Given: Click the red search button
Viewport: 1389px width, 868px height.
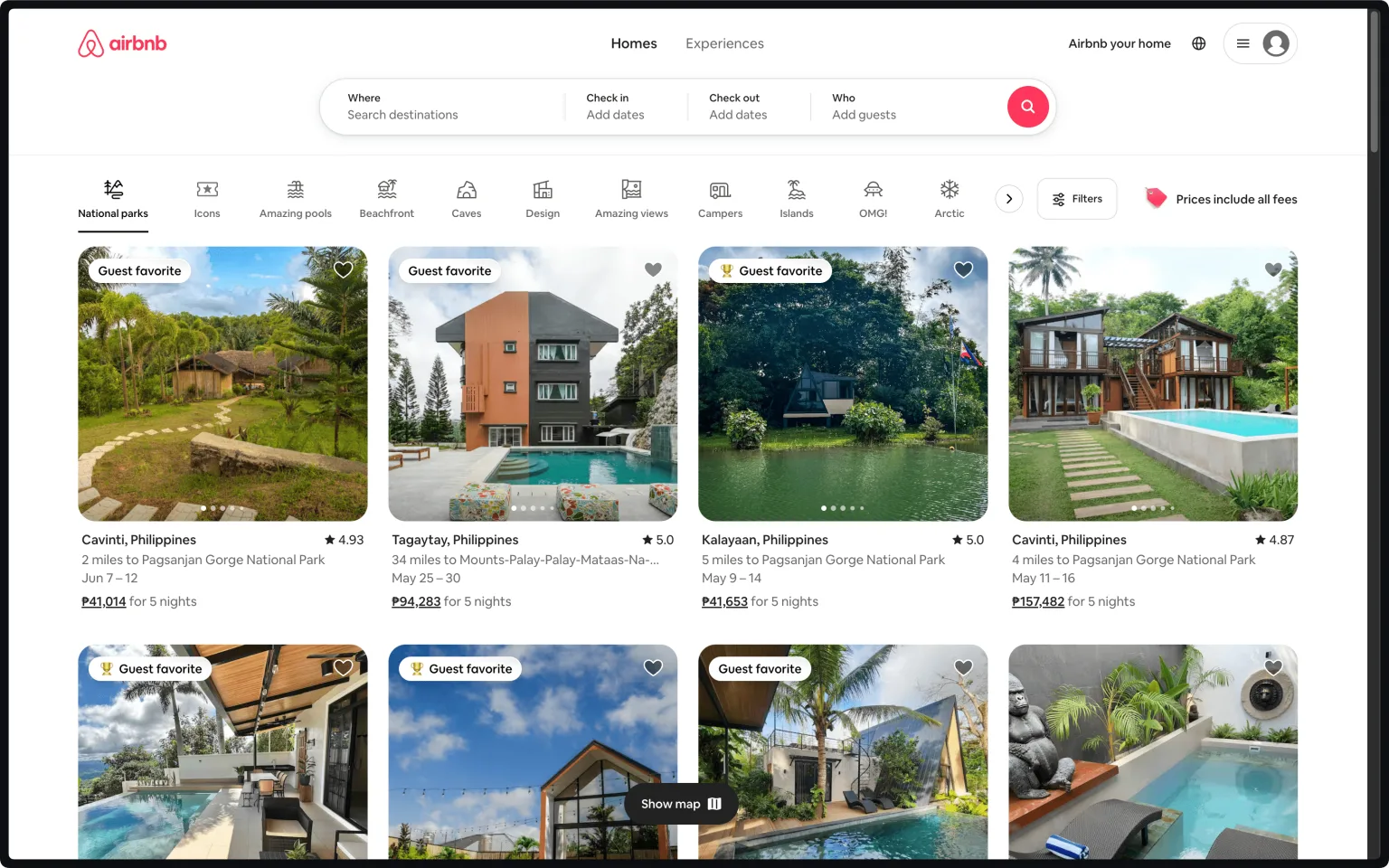Looking at the screenshot, I should pos(1028,107).
